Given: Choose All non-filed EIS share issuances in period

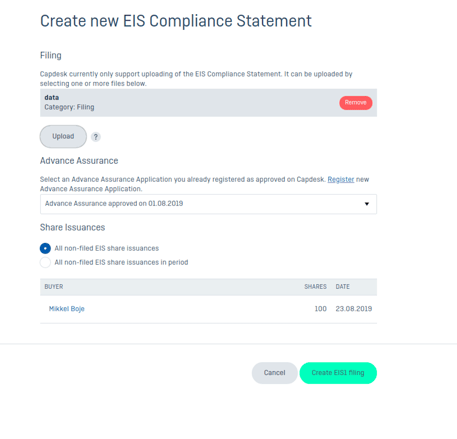Looking at the screenshot, I should [45, 262].
